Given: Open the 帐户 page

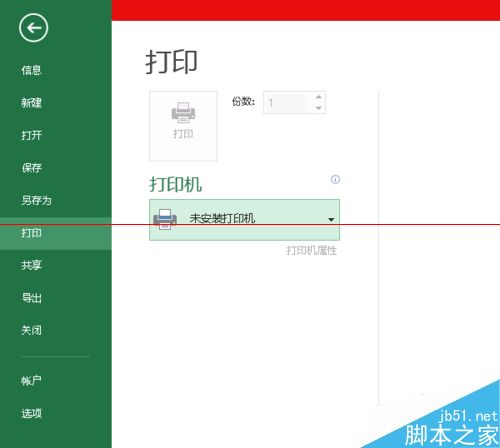Looking at the screenshot, I should pyautogui.click(x=31, y=380).
